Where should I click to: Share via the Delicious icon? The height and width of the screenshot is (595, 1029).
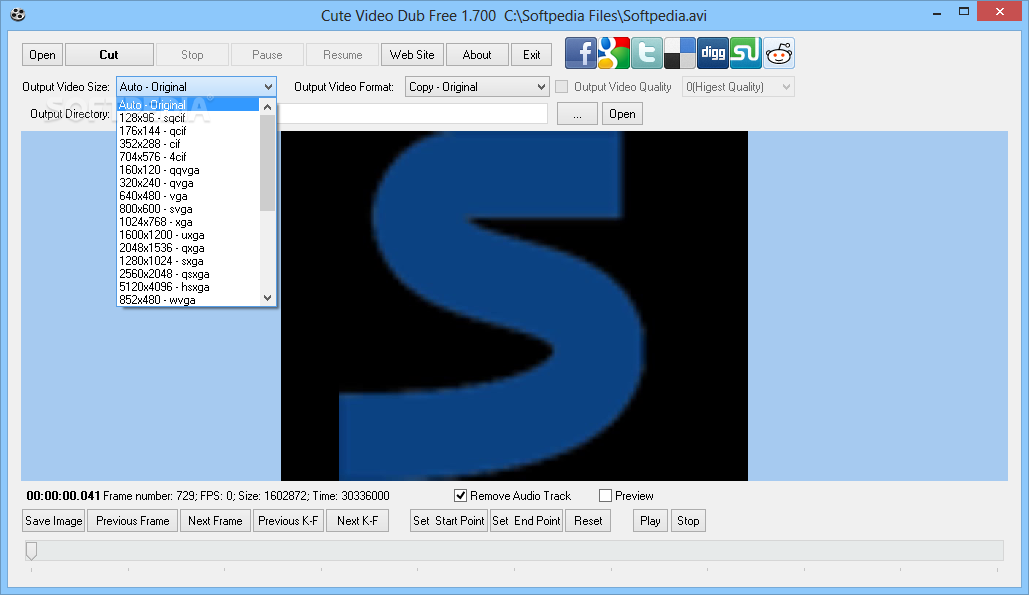click(680, 53)
